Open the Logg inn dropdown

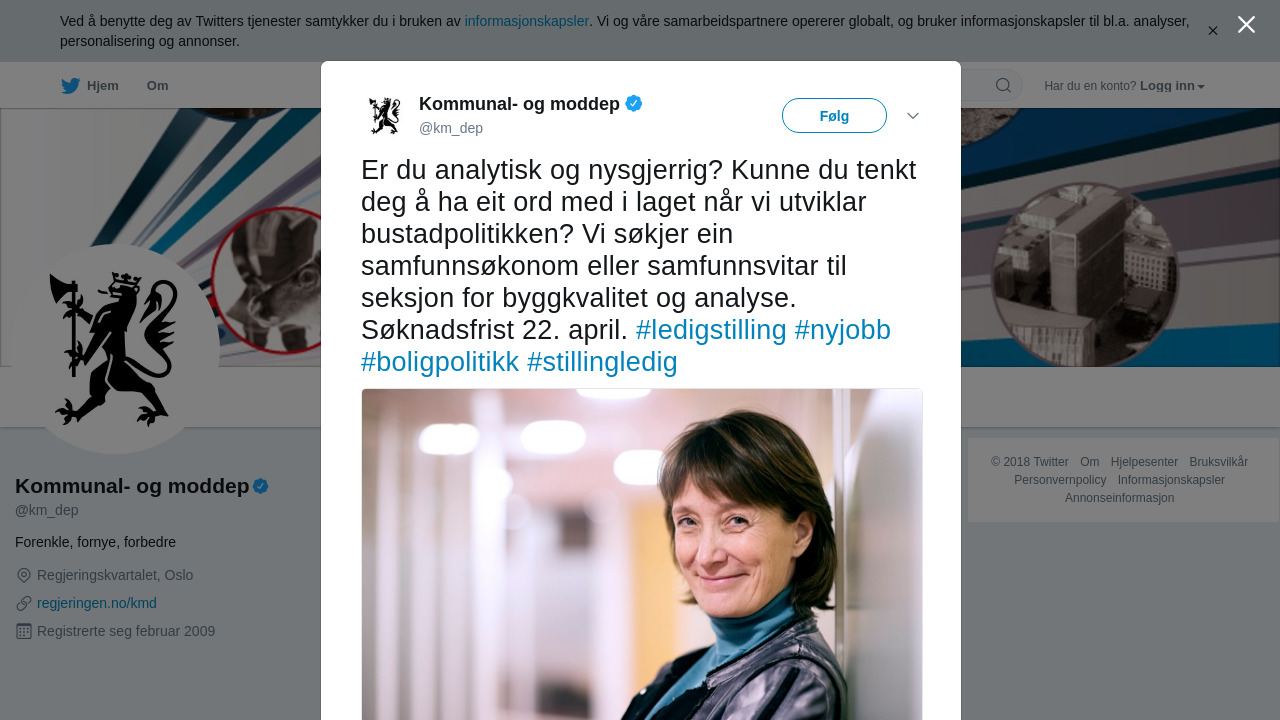(1172, 86)
